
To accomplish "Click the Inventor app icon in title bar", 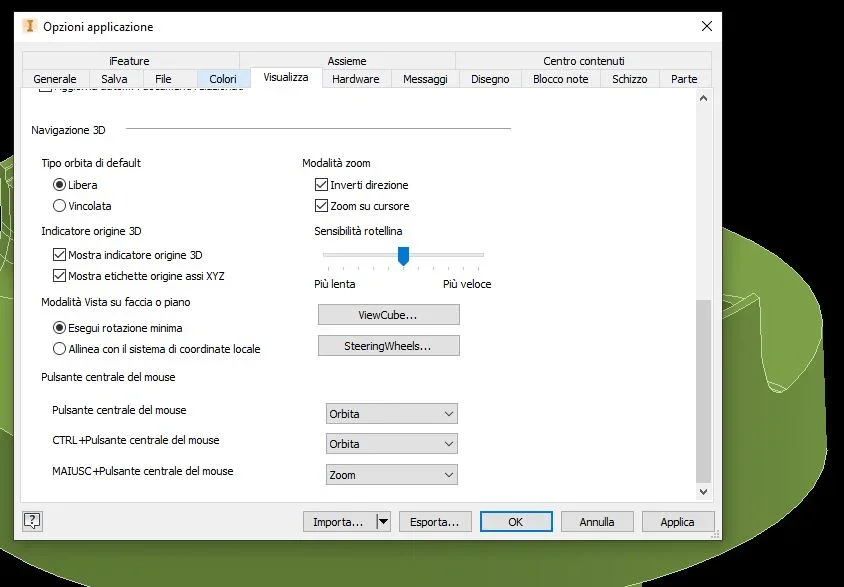I will (30, 26).
